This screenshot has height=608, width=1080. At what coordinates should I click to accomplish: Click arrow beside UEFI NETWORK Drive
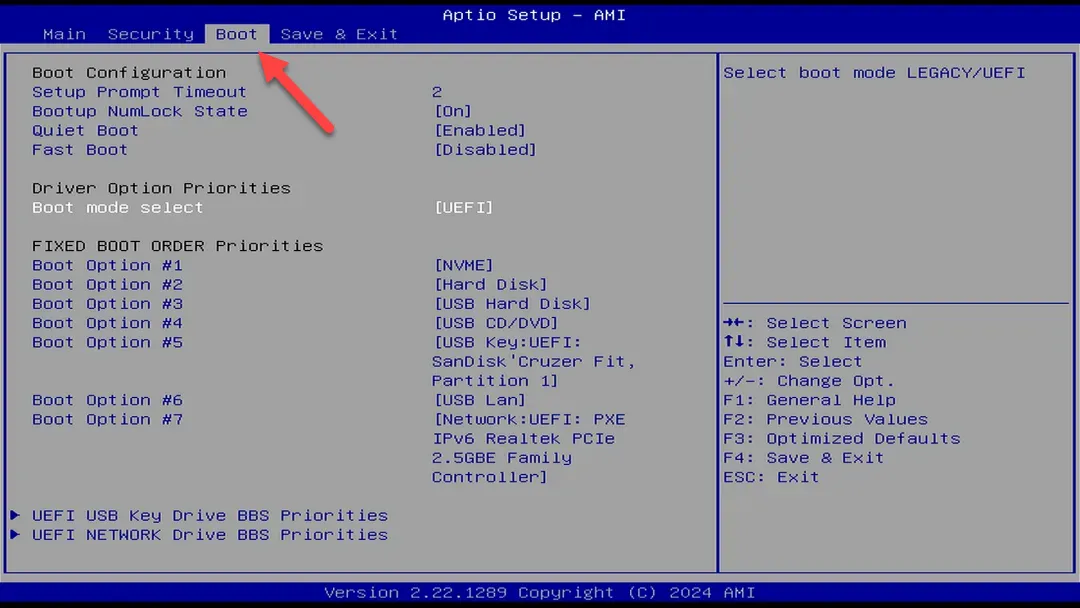click(x=15, y=534)
